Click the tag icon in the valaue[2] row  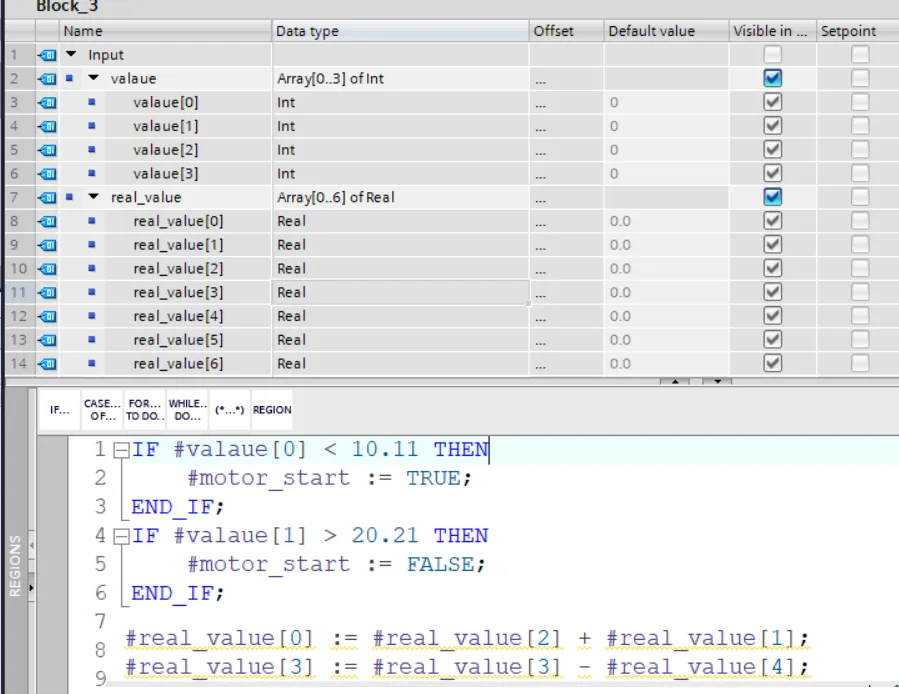[47, 150]
